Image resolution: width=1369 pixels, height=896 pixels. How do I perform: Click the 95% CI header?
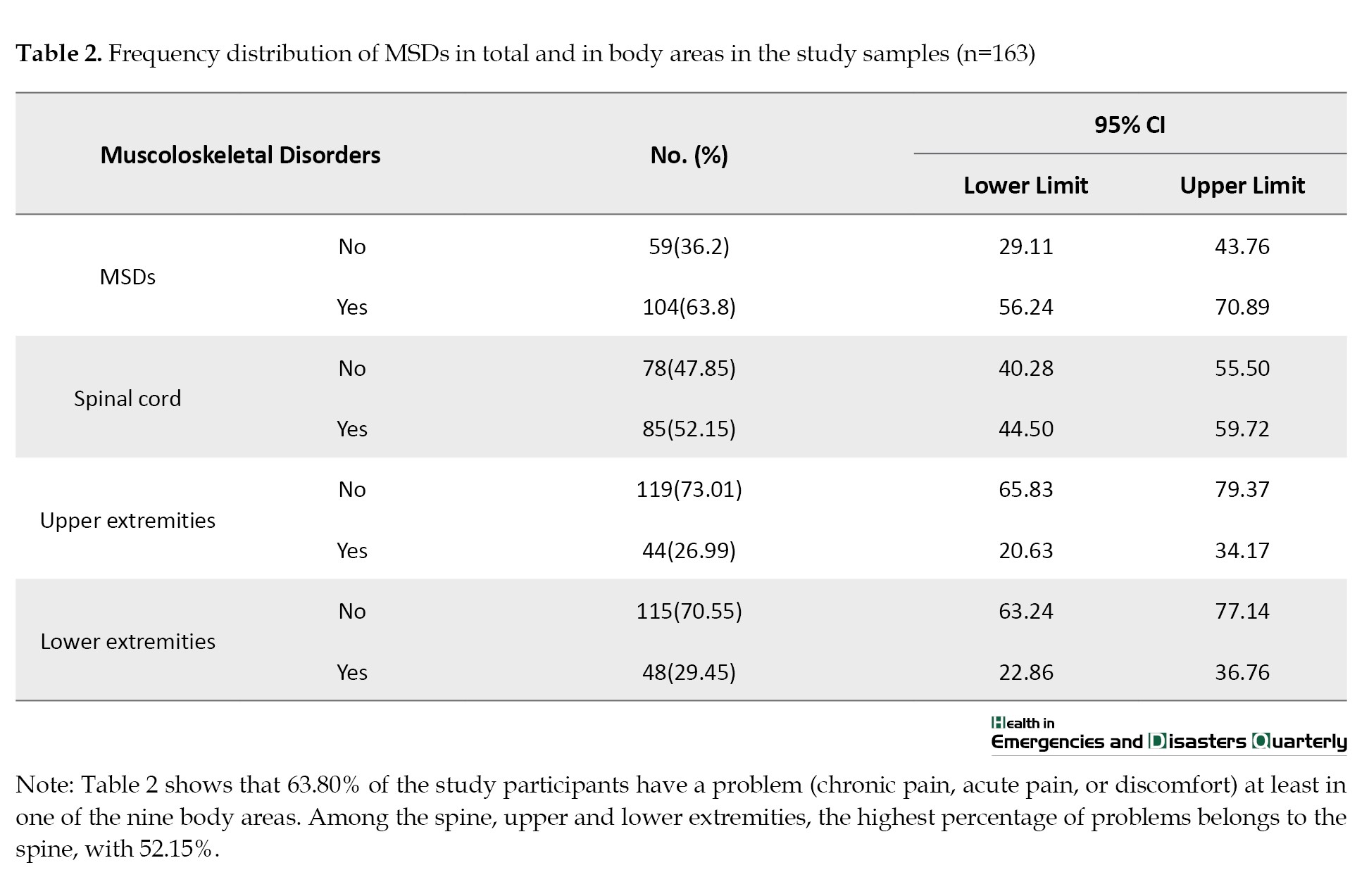tap(1130, 125)
